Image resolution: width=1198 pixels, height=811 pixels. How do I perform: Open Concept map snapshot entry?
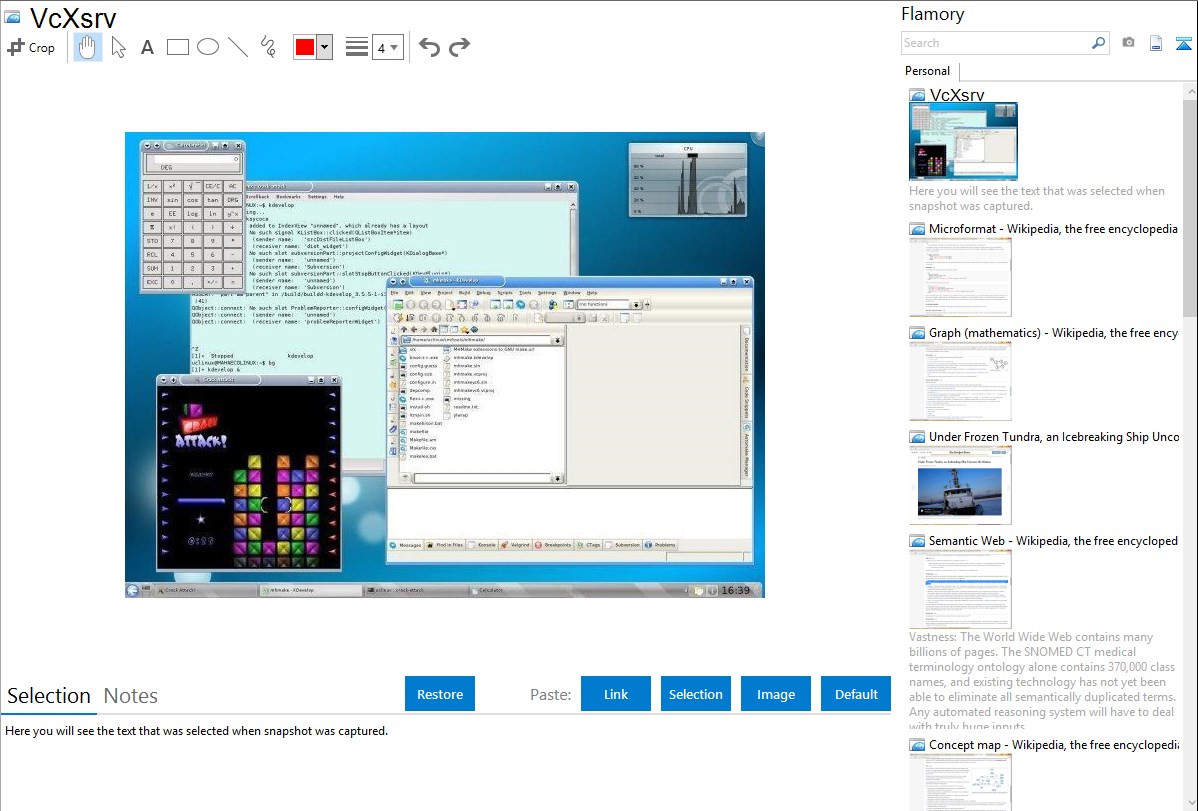[x=1053, y=744]
